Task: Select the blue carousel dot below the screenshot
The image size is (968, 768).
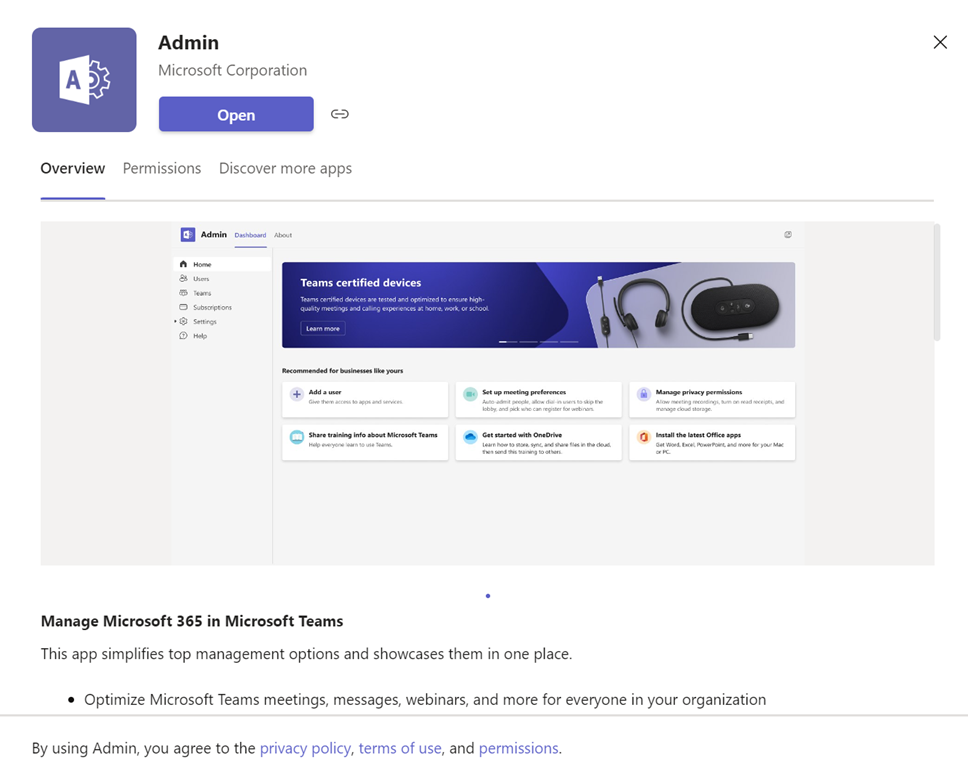Action: [488, 596]
